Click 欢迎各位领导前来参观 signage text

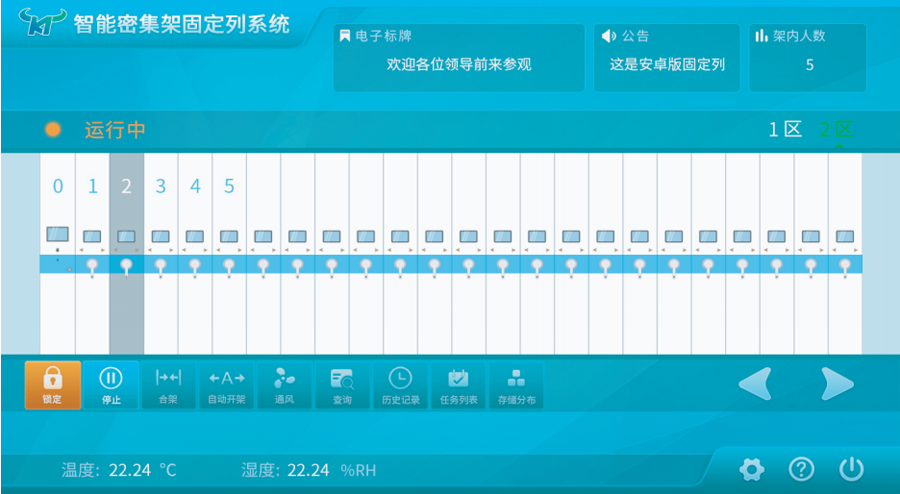click(459, 65)
